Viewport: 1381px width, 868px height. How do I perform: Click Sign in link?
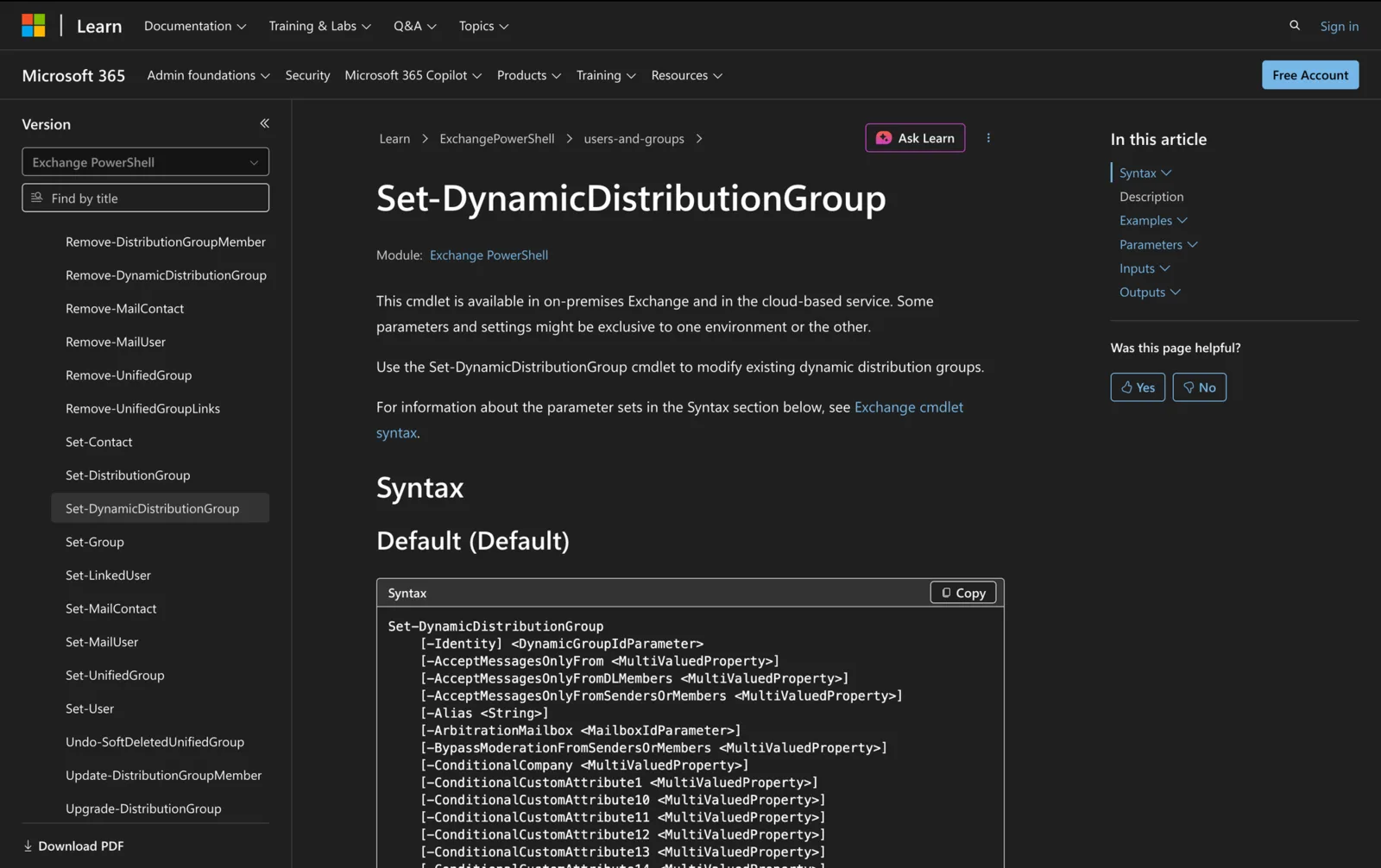1339,26
